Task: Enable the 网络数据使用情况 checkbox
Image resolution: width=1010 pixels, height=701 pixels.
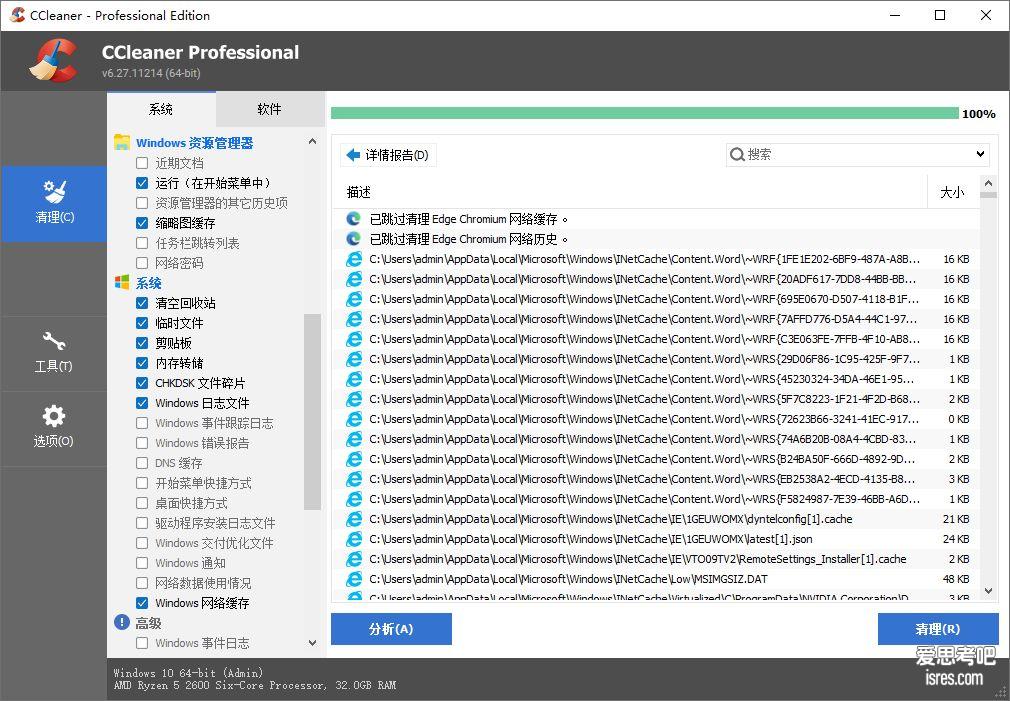Action: tap(142, 583)
